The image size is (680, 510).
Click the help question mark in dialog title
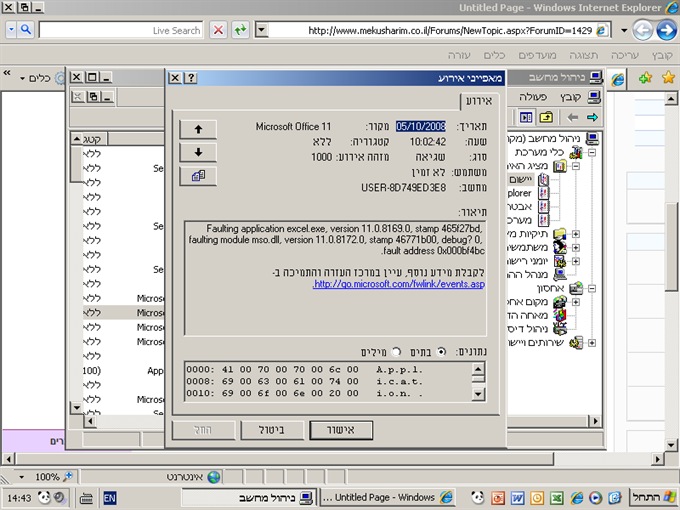(191, 77)
